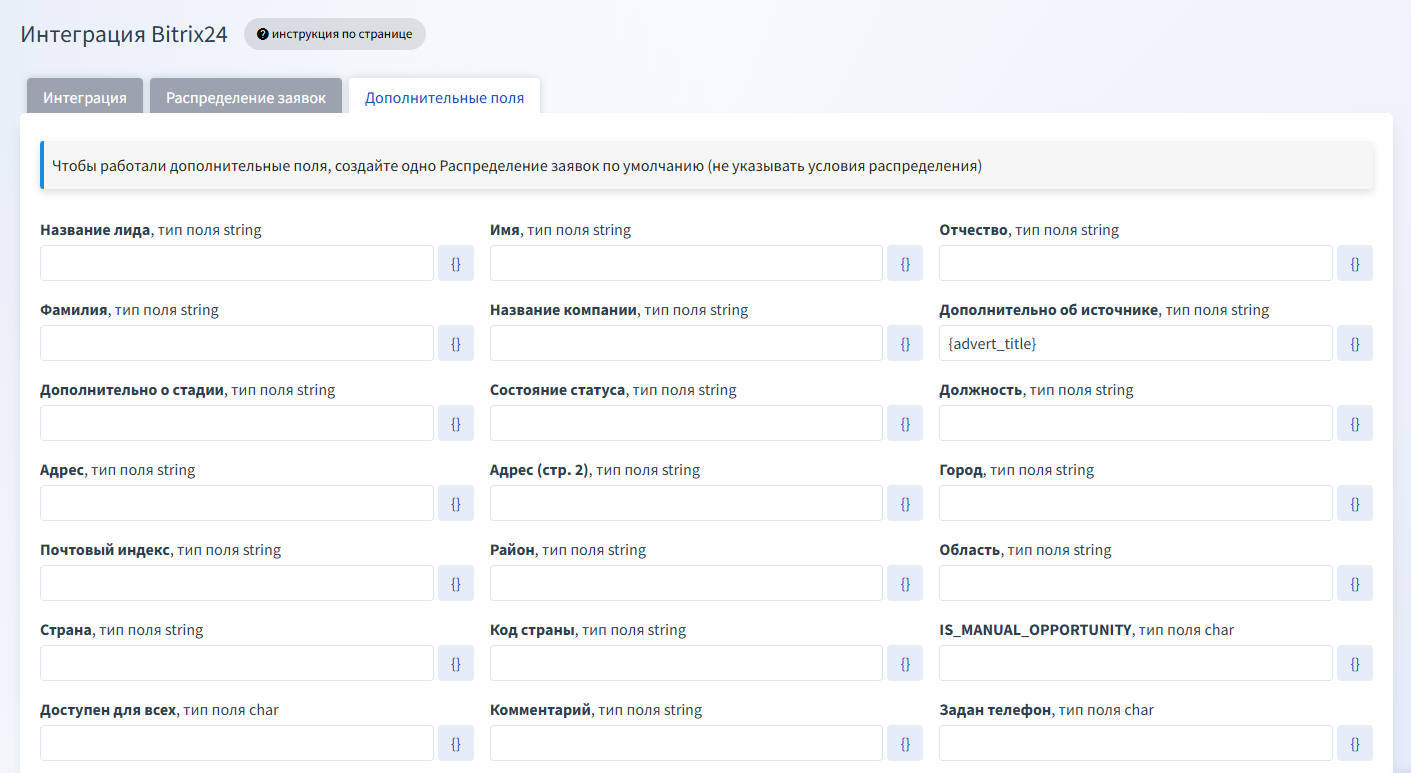Viewport: 1411px width, 773px height.
Task: Click the Название компании input
Action: point(686,343)
